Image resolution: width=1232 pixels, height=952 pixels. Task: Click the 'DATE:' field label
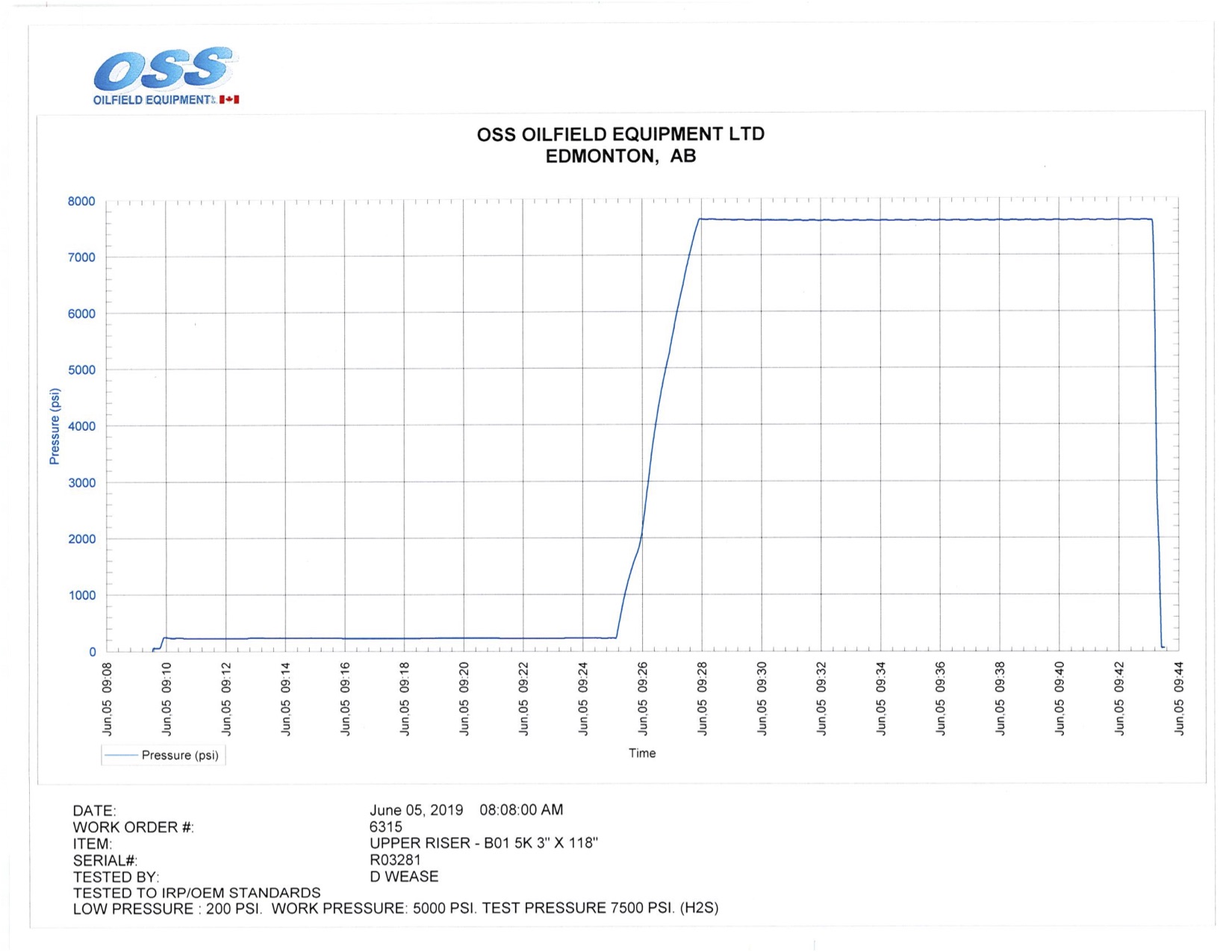95,811
